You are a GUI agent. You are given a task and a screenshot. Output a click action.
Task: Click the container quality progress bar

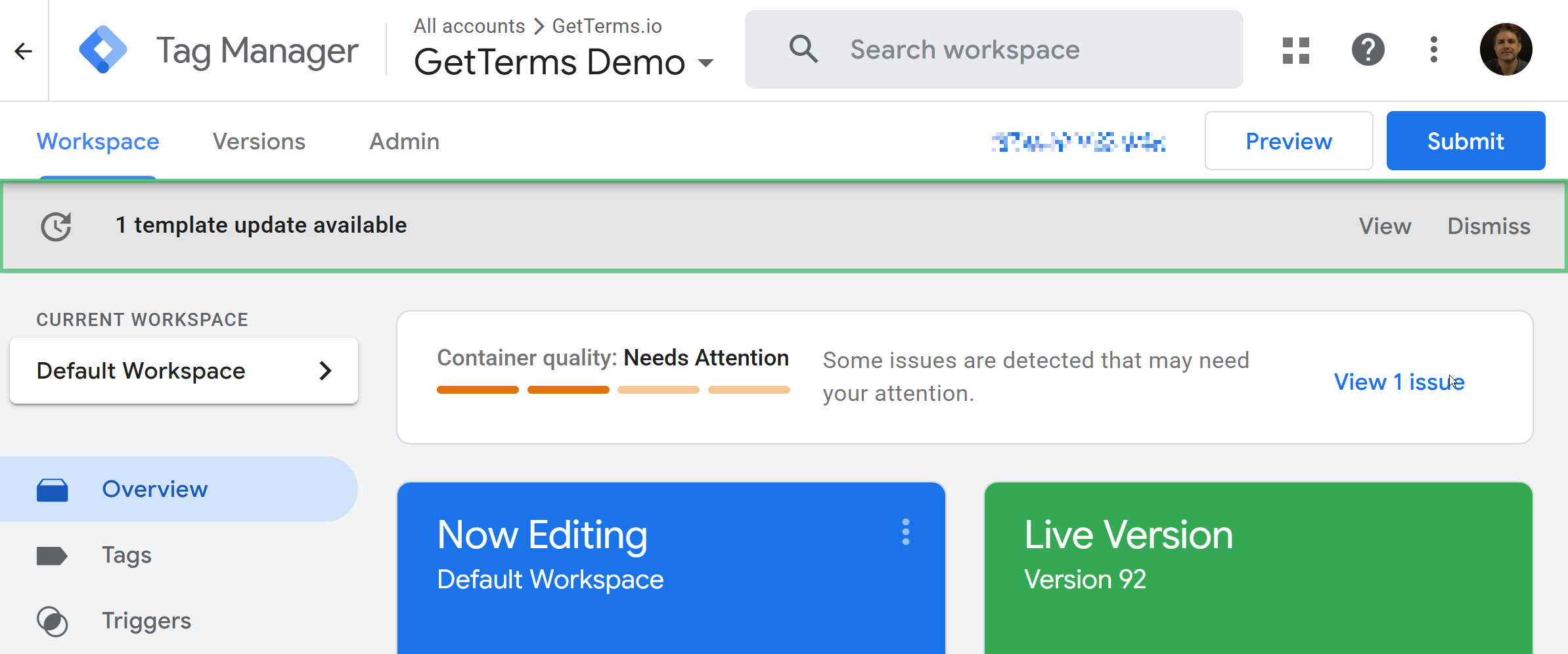coord(614,390)
